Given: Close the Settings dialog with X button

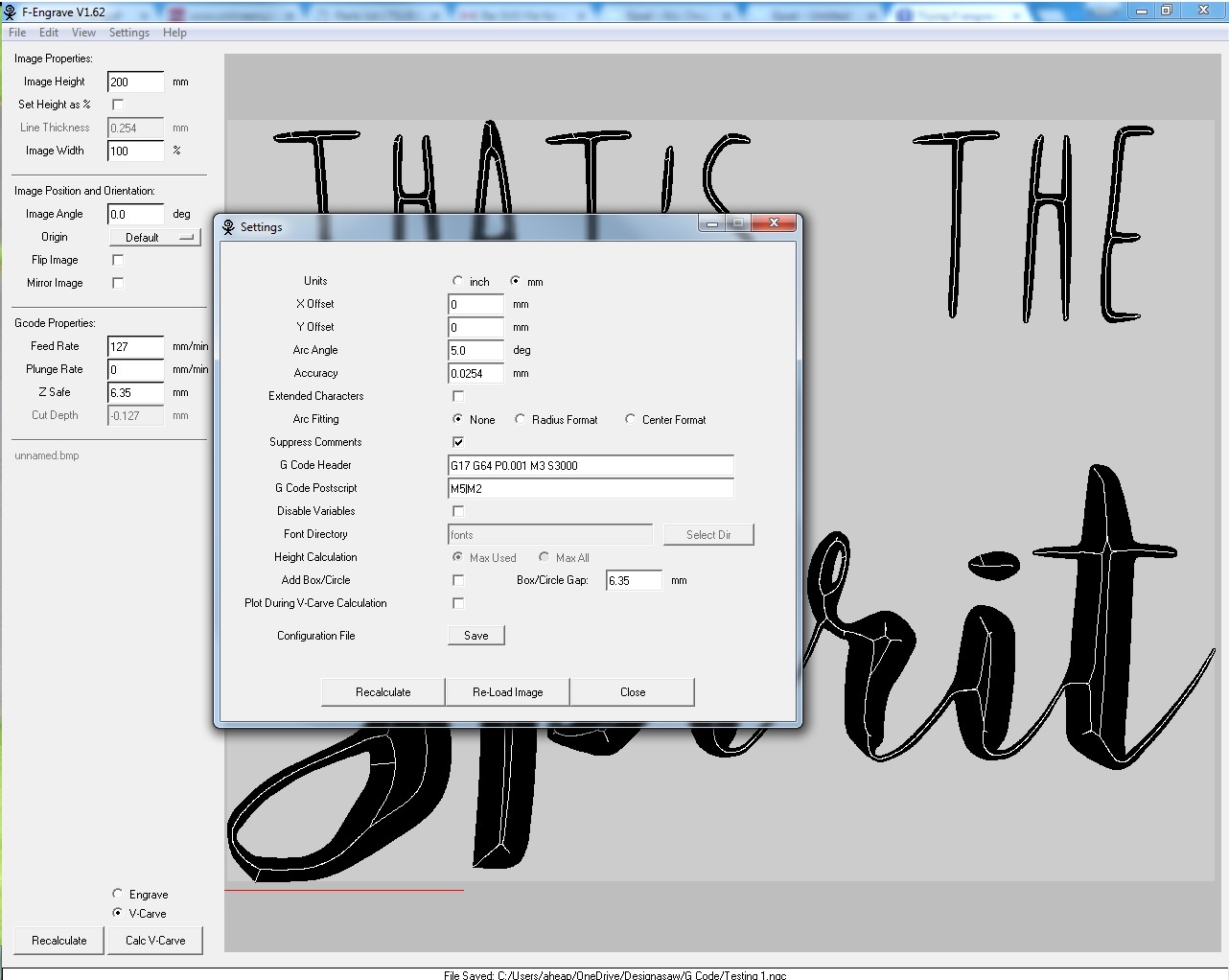Looking at the screenshot, I should pos(774,223).
